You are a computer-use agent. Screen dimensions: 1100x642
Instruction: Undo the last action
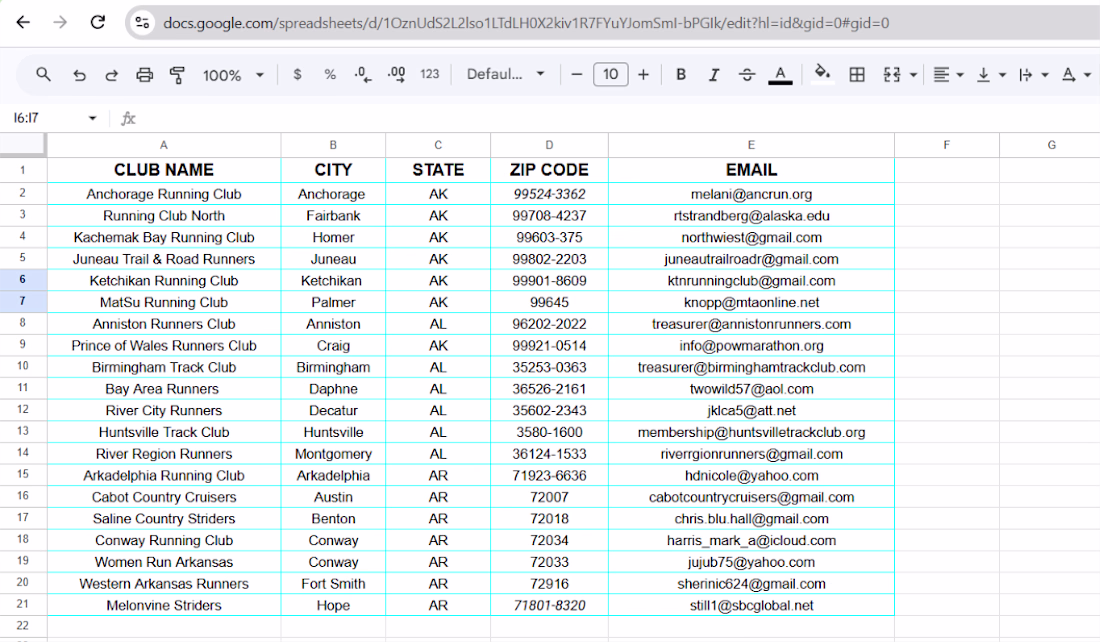pos(79,74)
